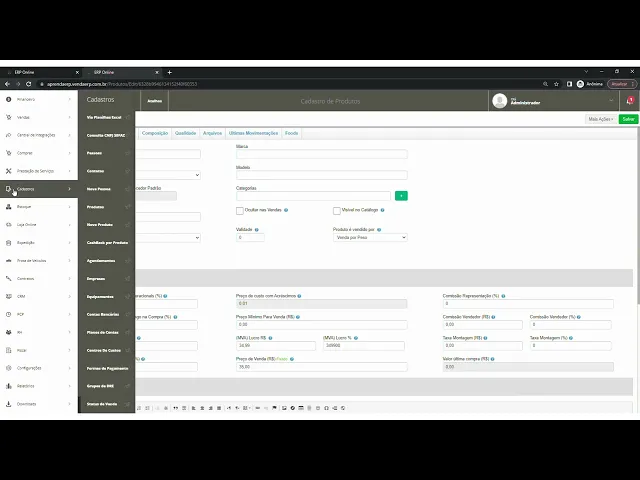640x480 pixels.
Task: Open the Mais Ações dropdown
Action: pos(601,119)
